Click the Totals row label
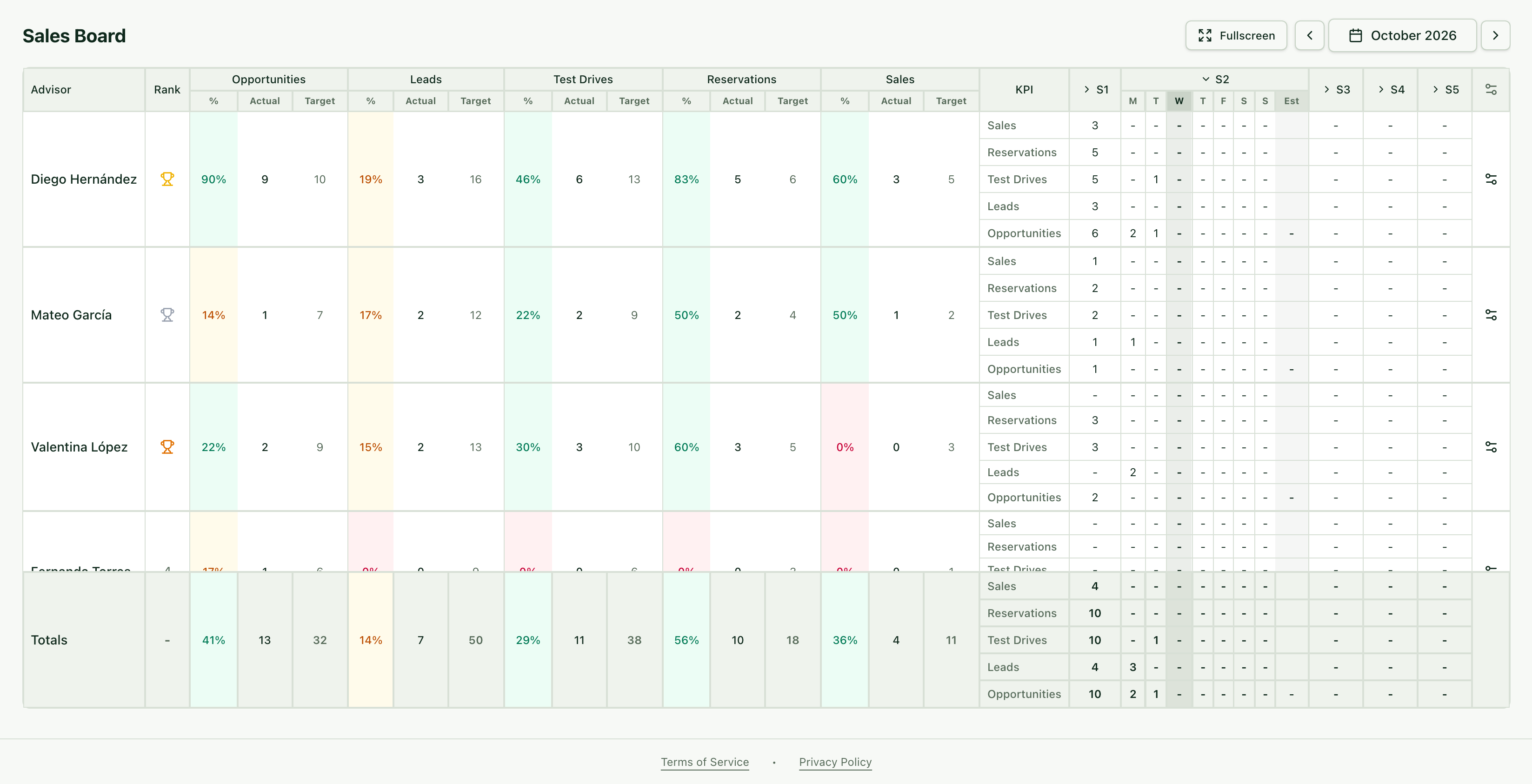Viewport: 1532px width, 784px height. 49,640
